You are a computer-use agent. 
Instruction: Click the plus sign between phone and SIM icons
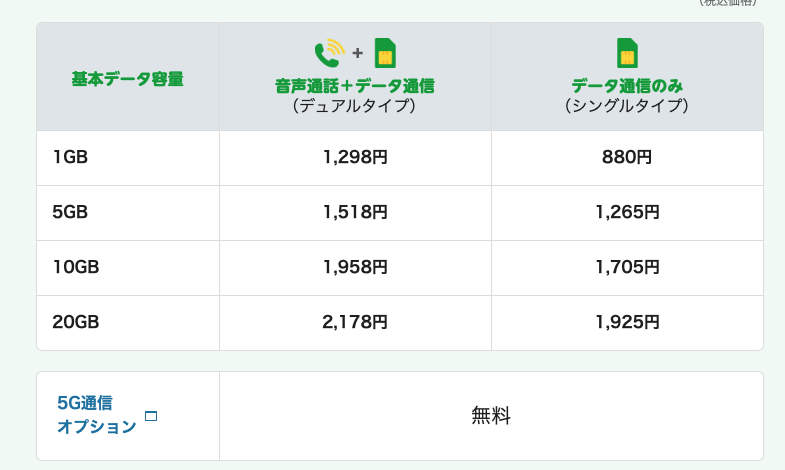click(x=357, y=53)
